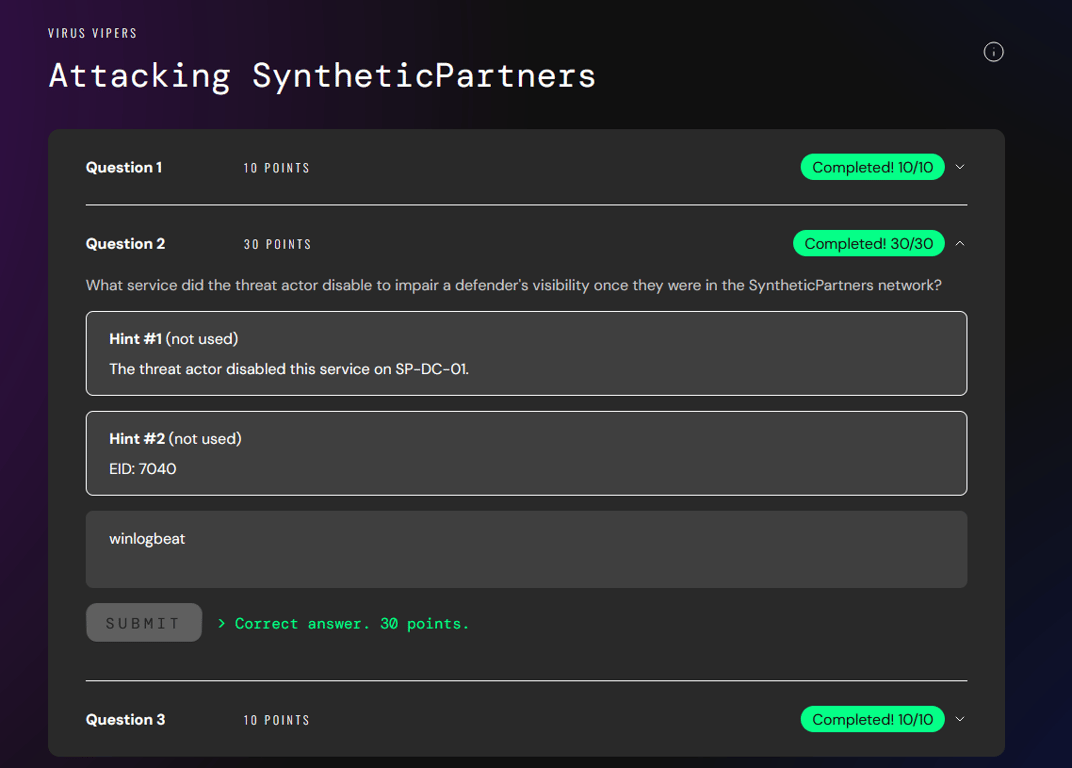The height and width of the screenshot is (768, 1072).
Task: Click the Question 3 header label
Action: point(126,720)
